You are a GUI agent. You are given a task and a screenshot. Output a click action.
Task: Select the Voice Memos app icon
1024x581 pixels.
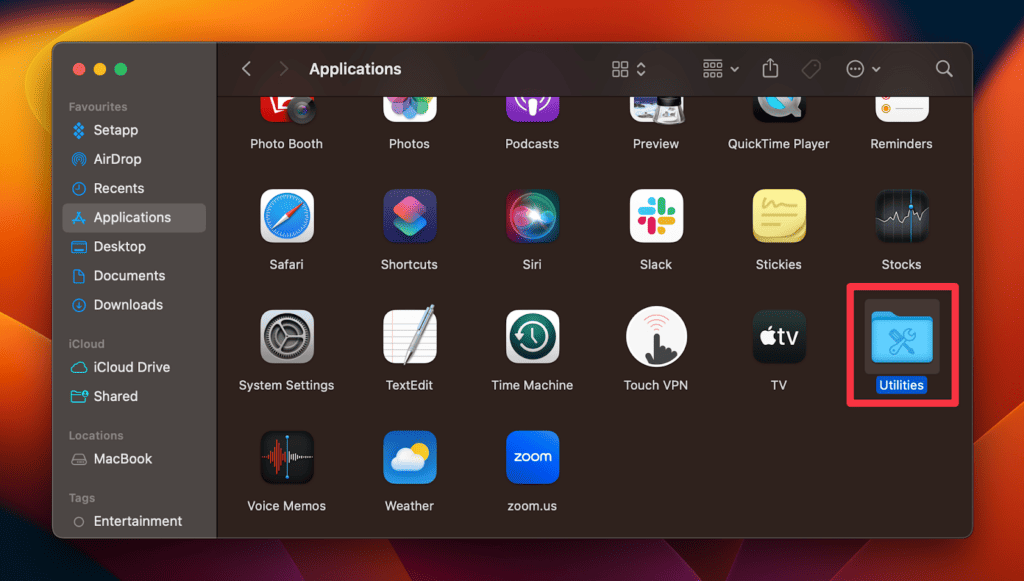click(x=287, y=458)
